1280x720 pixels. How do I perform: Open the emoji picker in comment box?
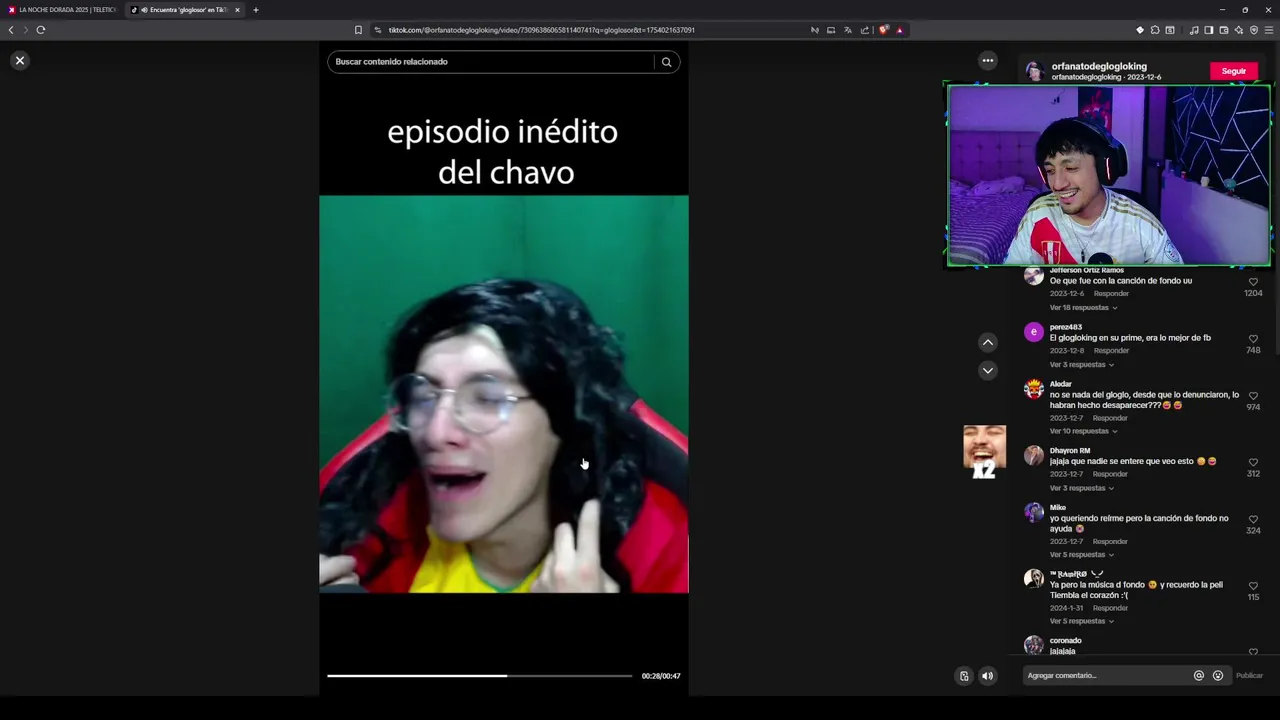coord(1218,676)
